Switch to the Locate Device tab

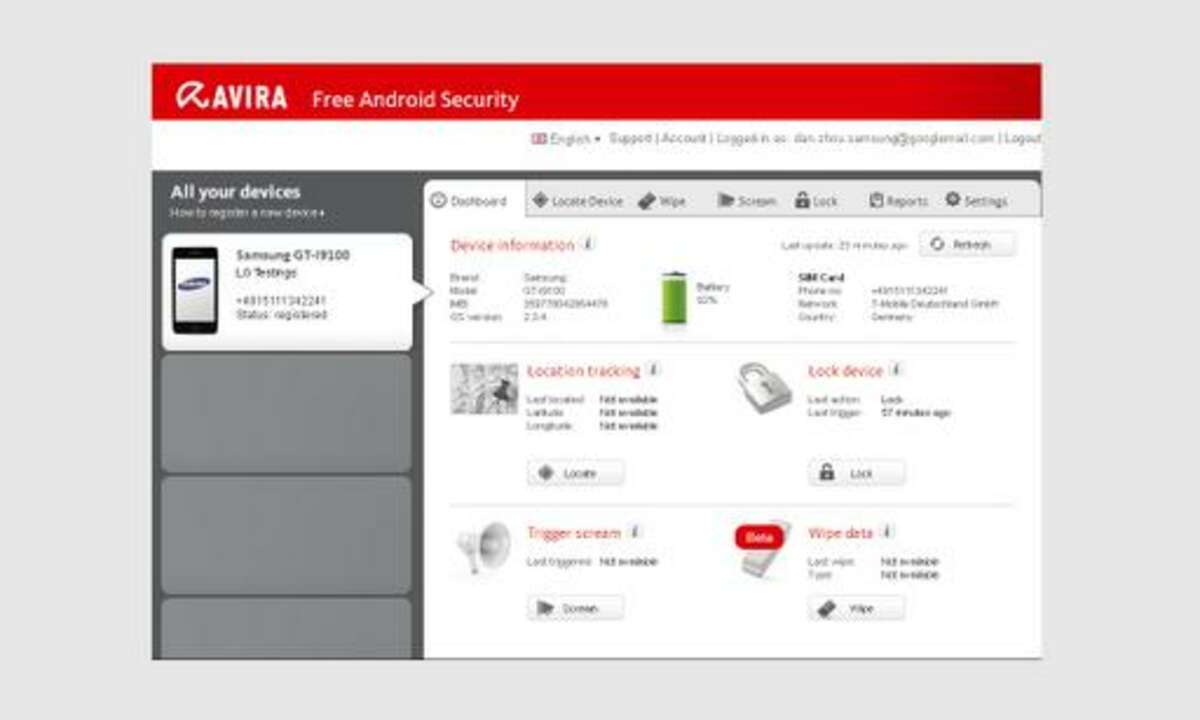577,200
